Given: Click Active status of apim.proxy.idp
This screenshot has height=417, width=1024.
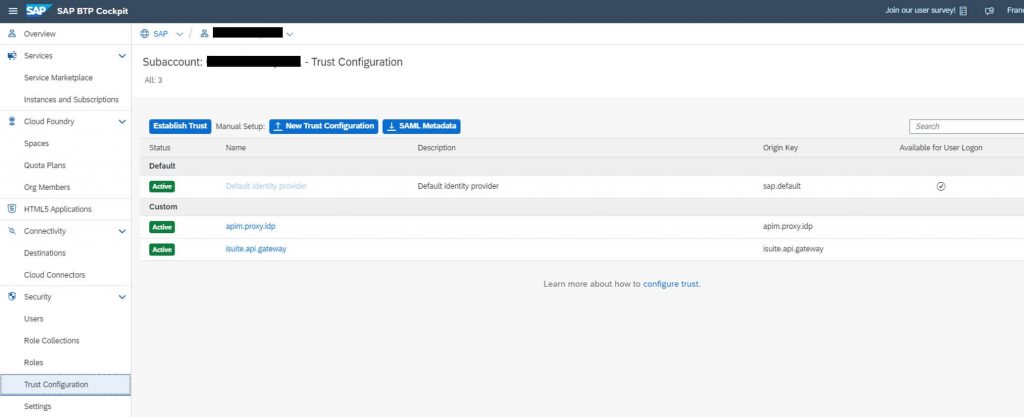Looking at the screenshot, I should tap(162, 227).
